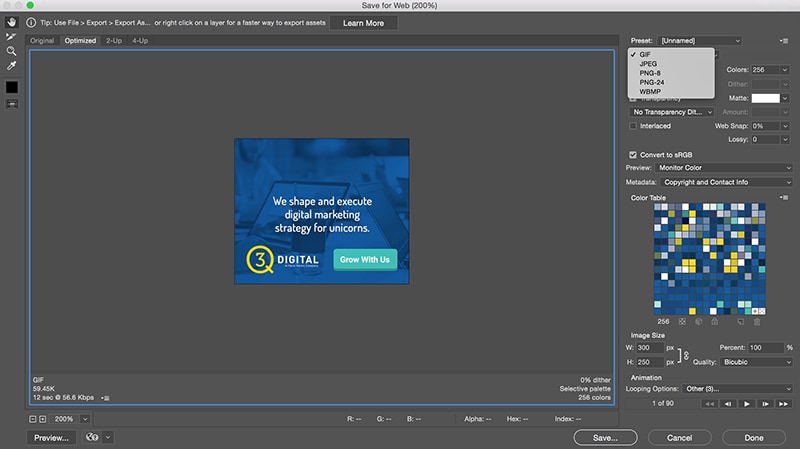The height and width of the screenshot is (449, 800).
Task: Click the Height input field
Action: [650, 362]
